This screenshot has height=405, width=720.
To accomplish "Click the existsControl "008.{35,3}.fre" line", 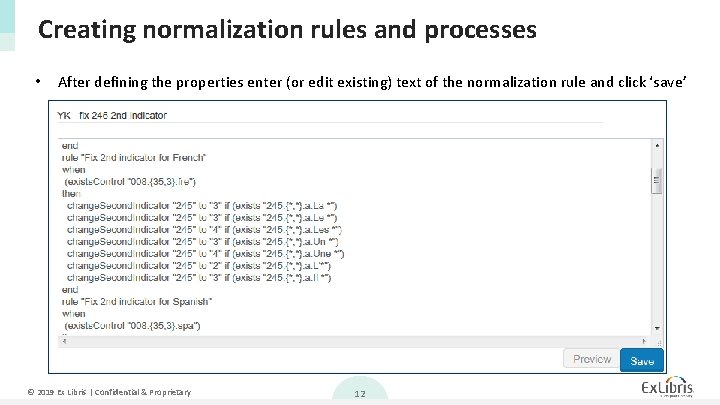I will click(130, 182).
